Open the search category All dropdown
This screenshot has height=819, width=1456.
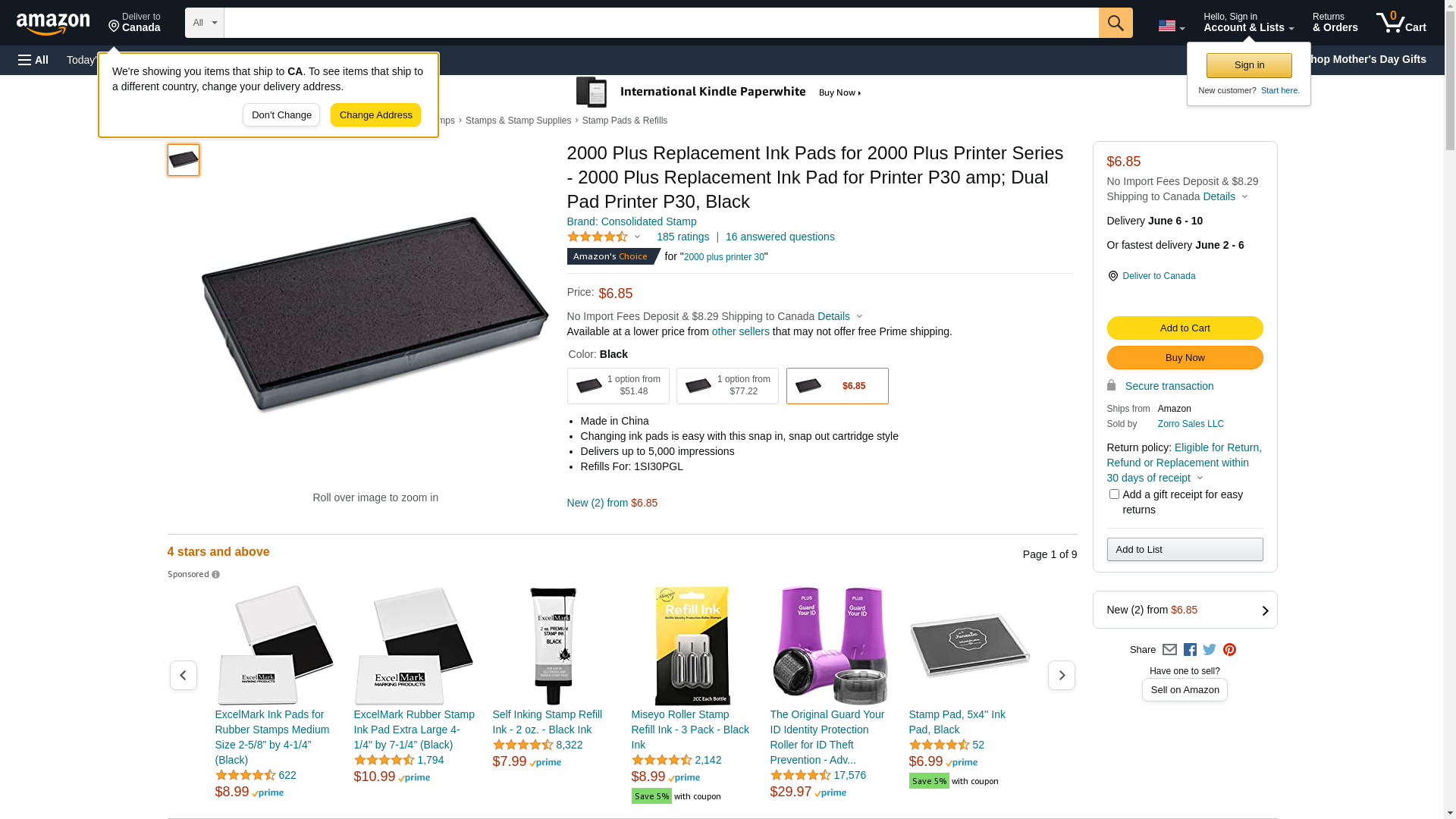pyautogui.click(x=204, y=23)
